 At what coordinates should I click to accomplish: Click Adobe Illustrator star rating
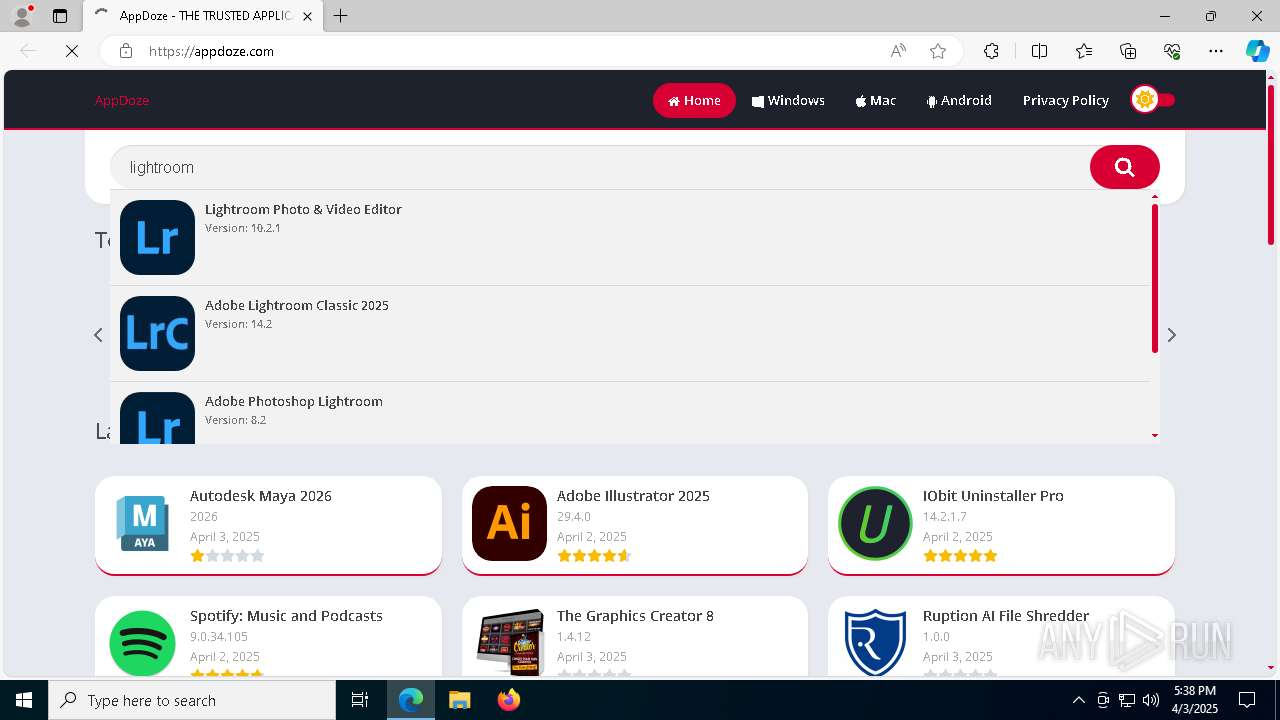[x=594, y=556]
